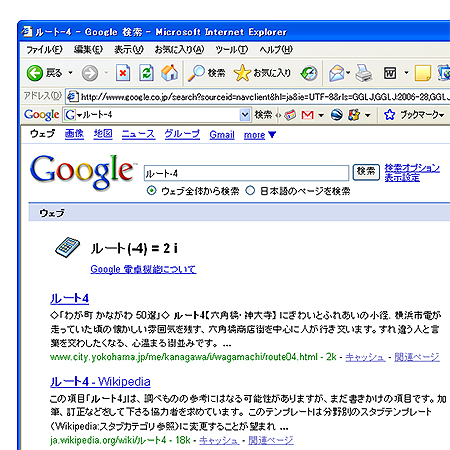
Task: Select search the whole web radio
Action: coord(151,191)
